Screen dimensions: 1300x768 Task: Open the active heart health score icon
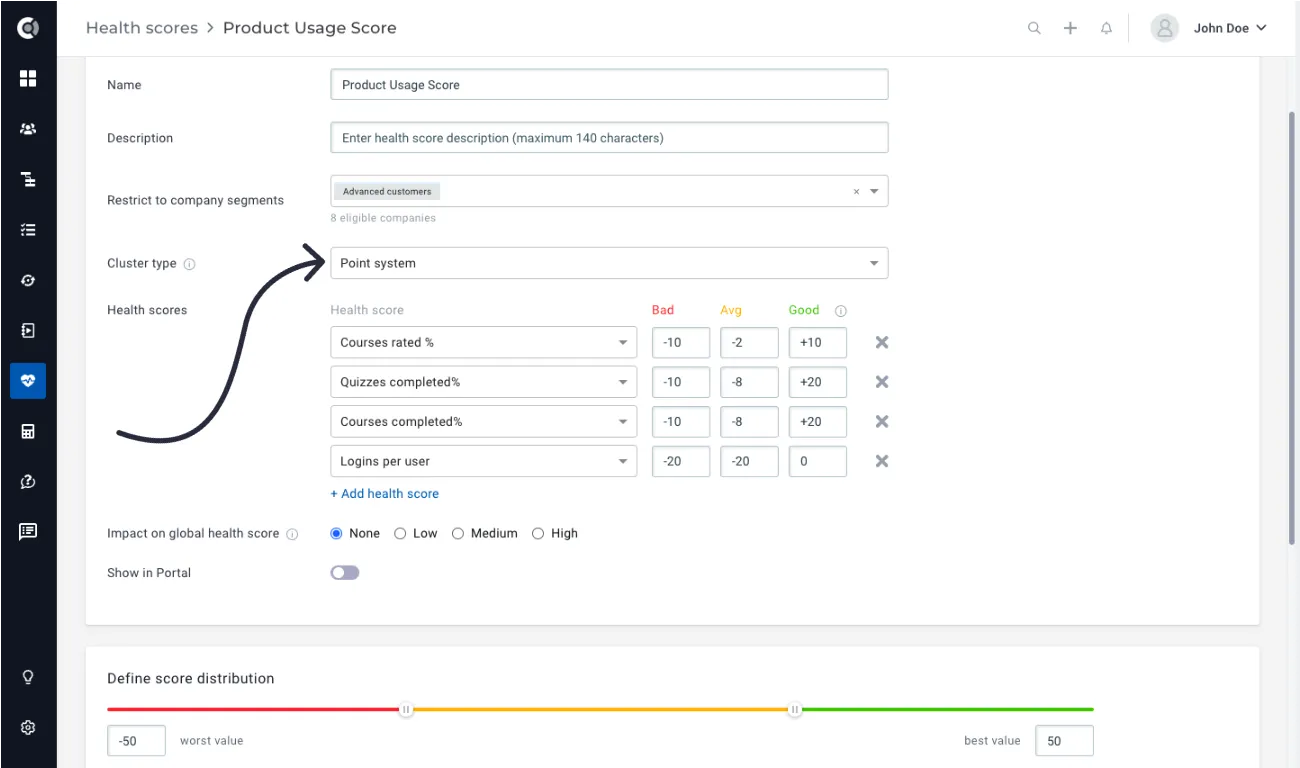point(28,380)
